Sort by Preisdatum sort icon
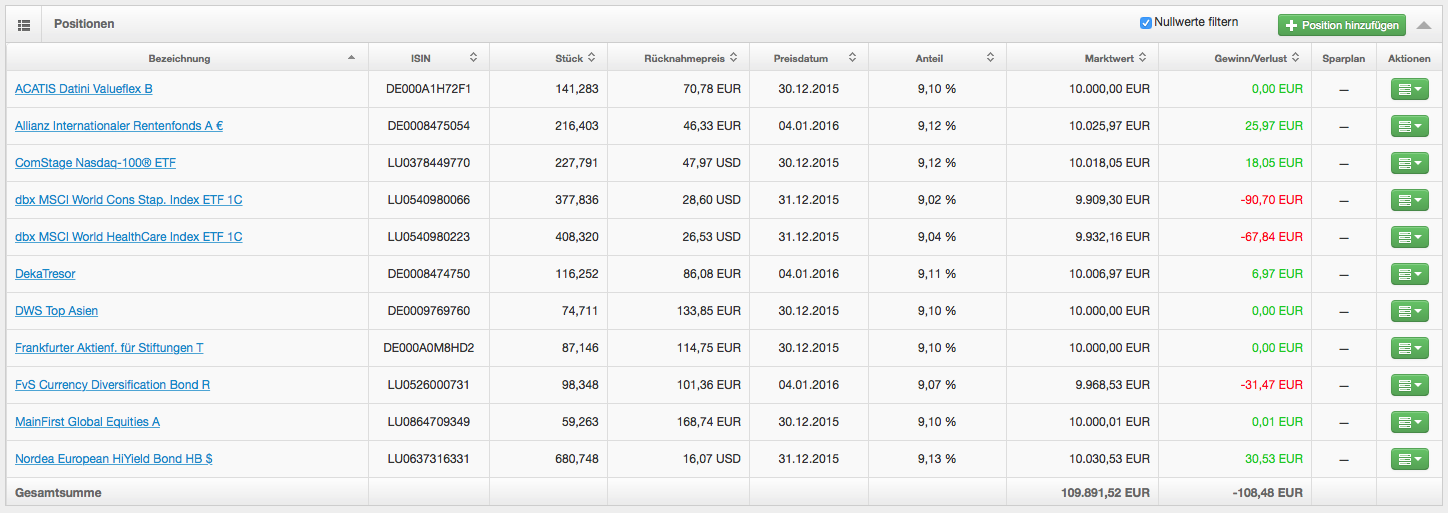The image size is (1448, 513). click(x=852, y=58)
